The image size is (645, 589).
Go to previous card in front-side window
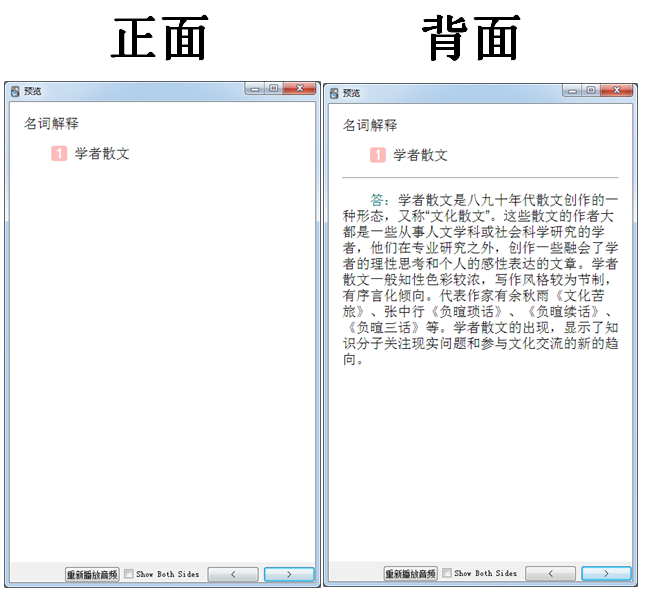point(233,574)
